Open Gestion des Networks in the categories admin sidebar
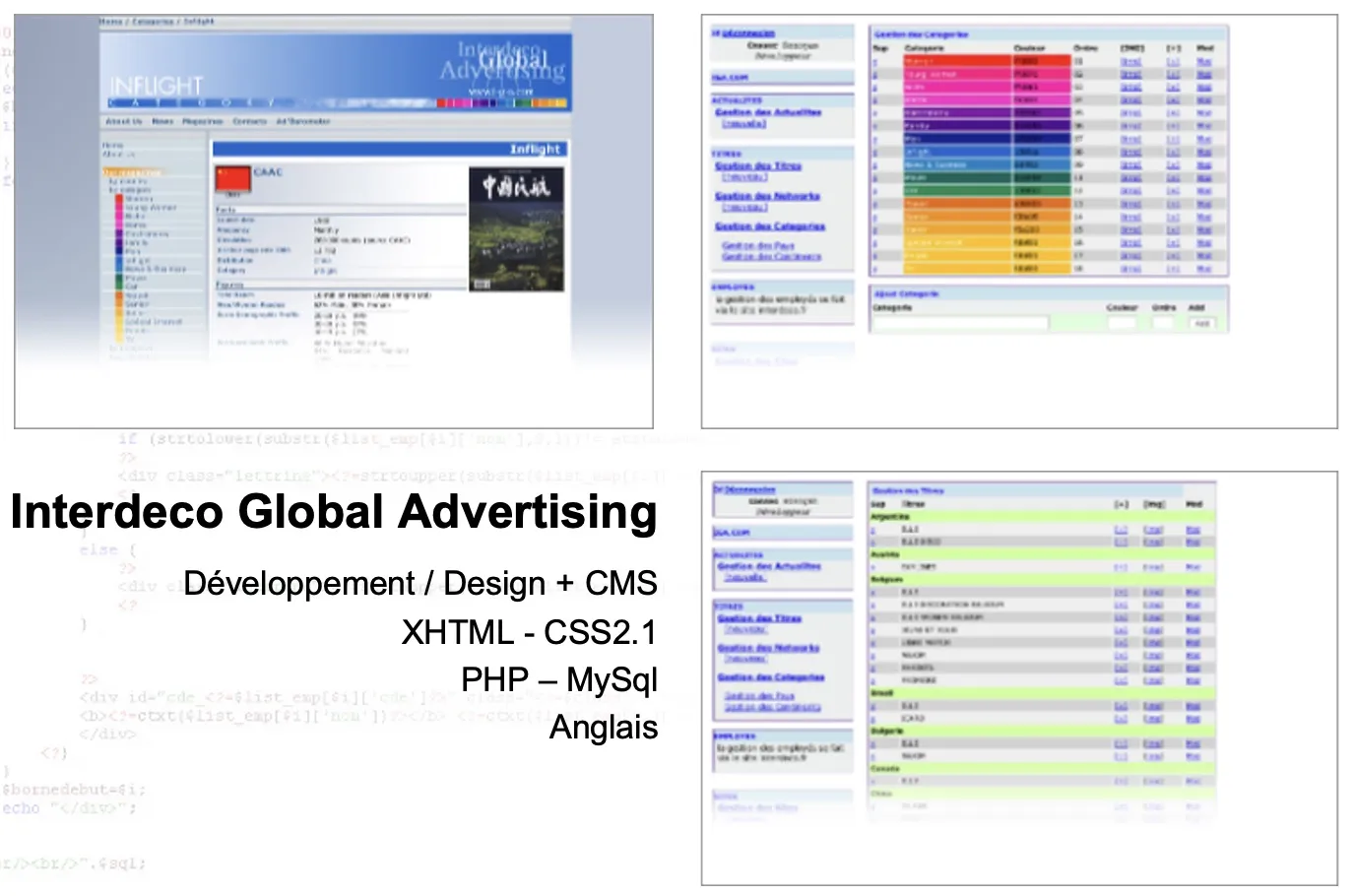The width and height of the screenshot is (1353, 896). point(767,196)
